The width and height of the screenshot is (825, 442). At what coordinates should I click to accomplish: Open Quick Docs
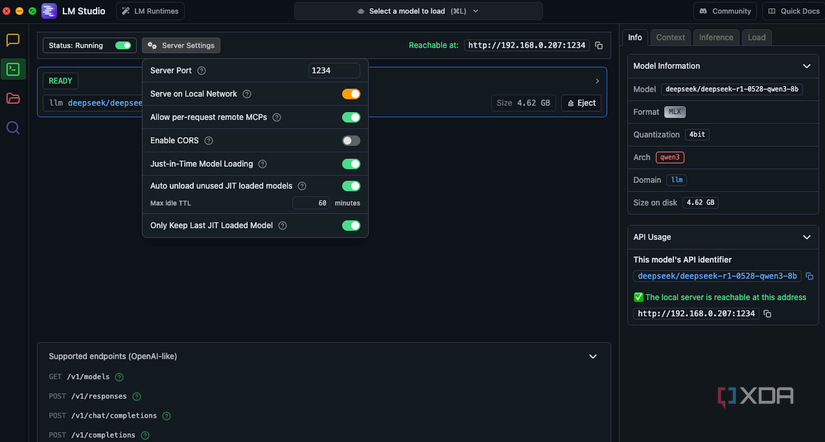(x=794, y=11)
